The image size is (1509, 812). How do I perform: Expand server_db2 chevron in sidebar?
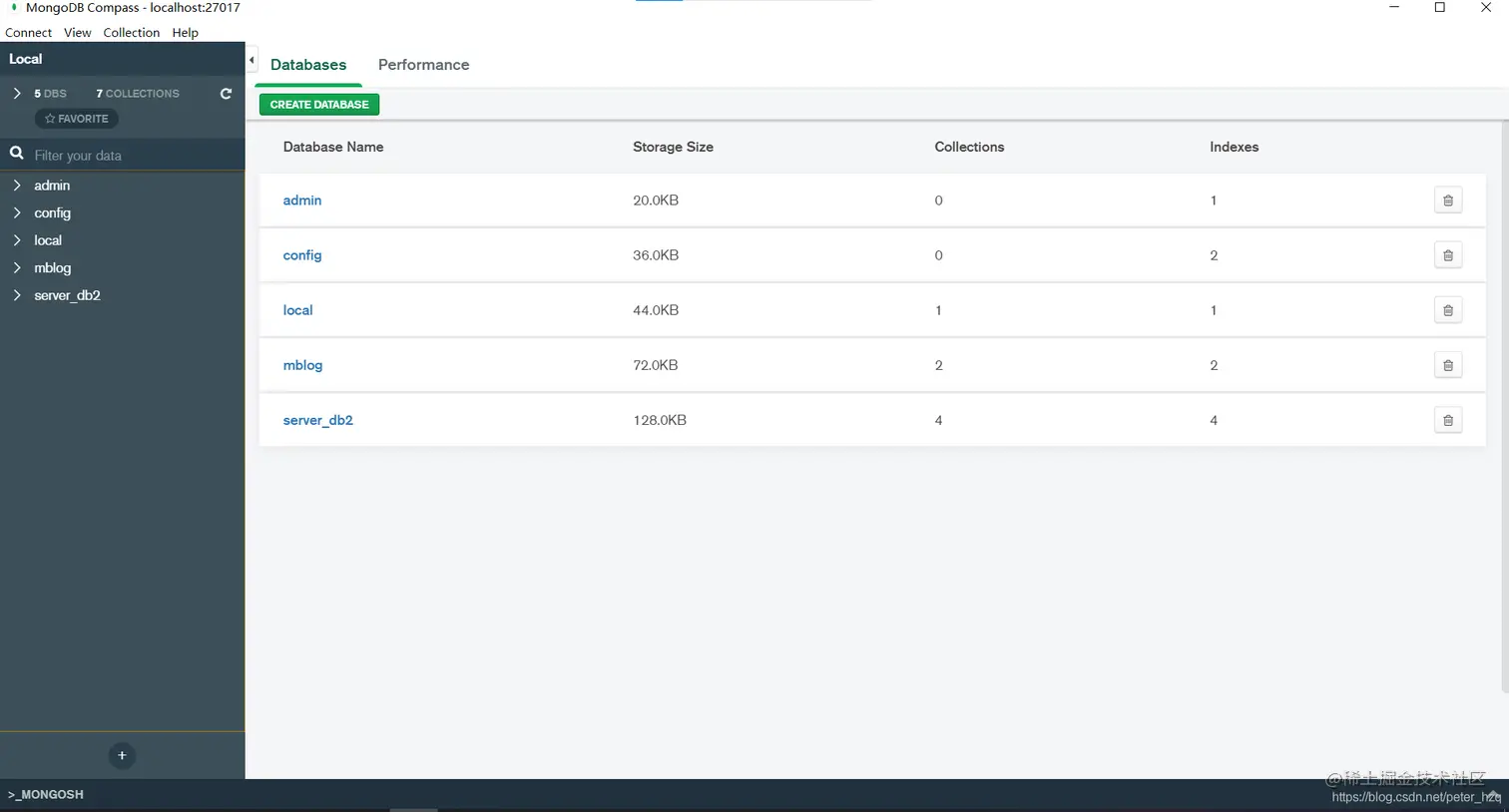17,295
